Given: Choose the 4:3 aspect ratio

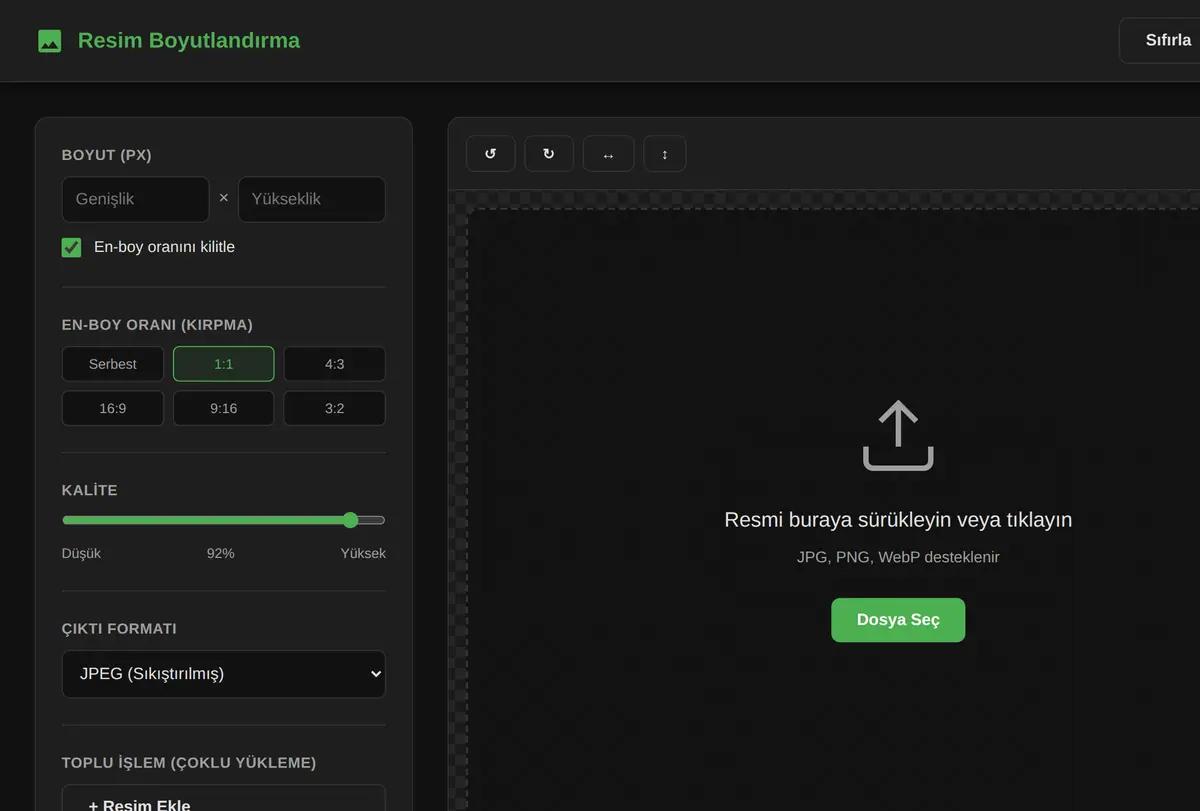Looking at the screenshot, I should (335, 364).
